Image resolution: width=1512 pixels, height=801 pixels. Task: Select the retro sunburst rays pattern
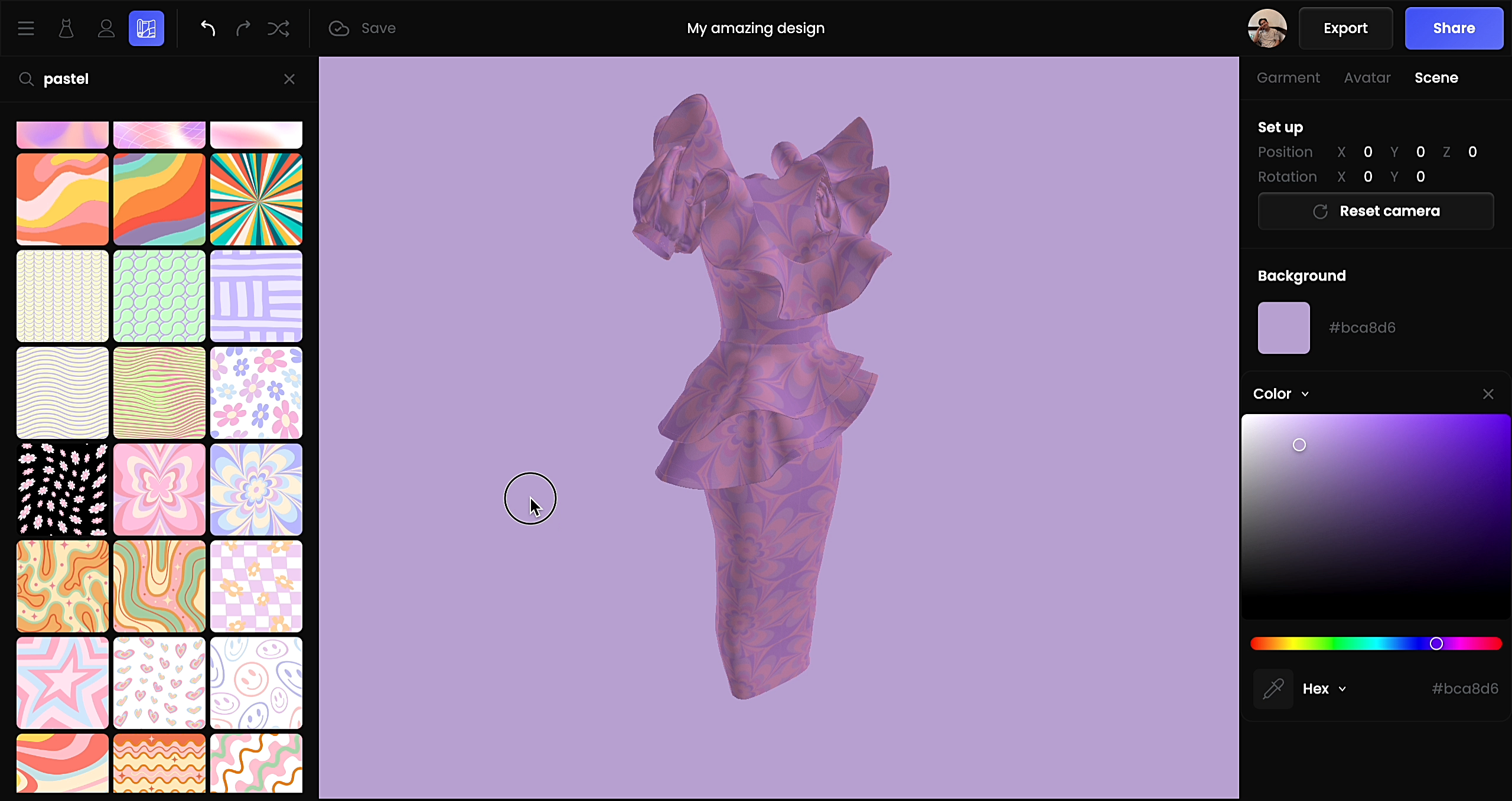[256, 199]
